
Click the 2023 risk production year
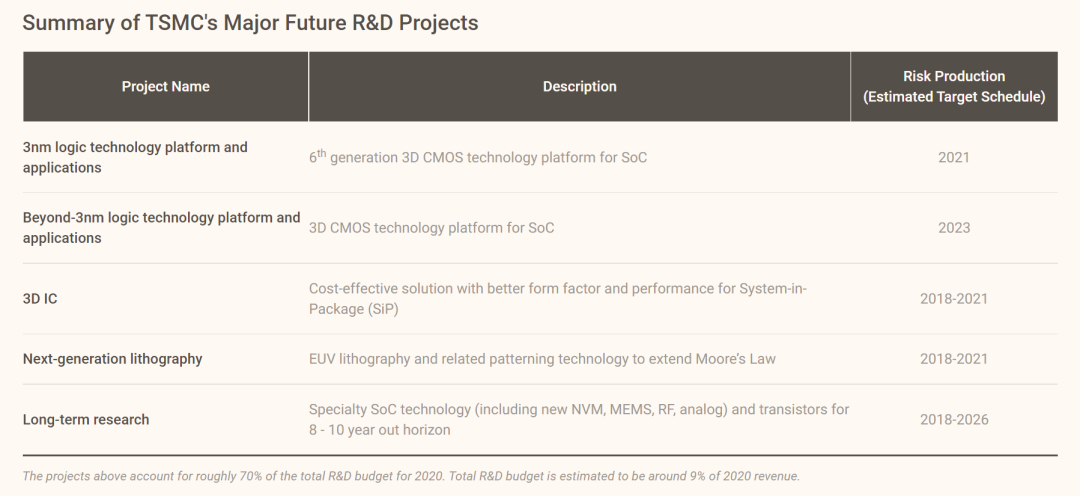tap(954, 227)
